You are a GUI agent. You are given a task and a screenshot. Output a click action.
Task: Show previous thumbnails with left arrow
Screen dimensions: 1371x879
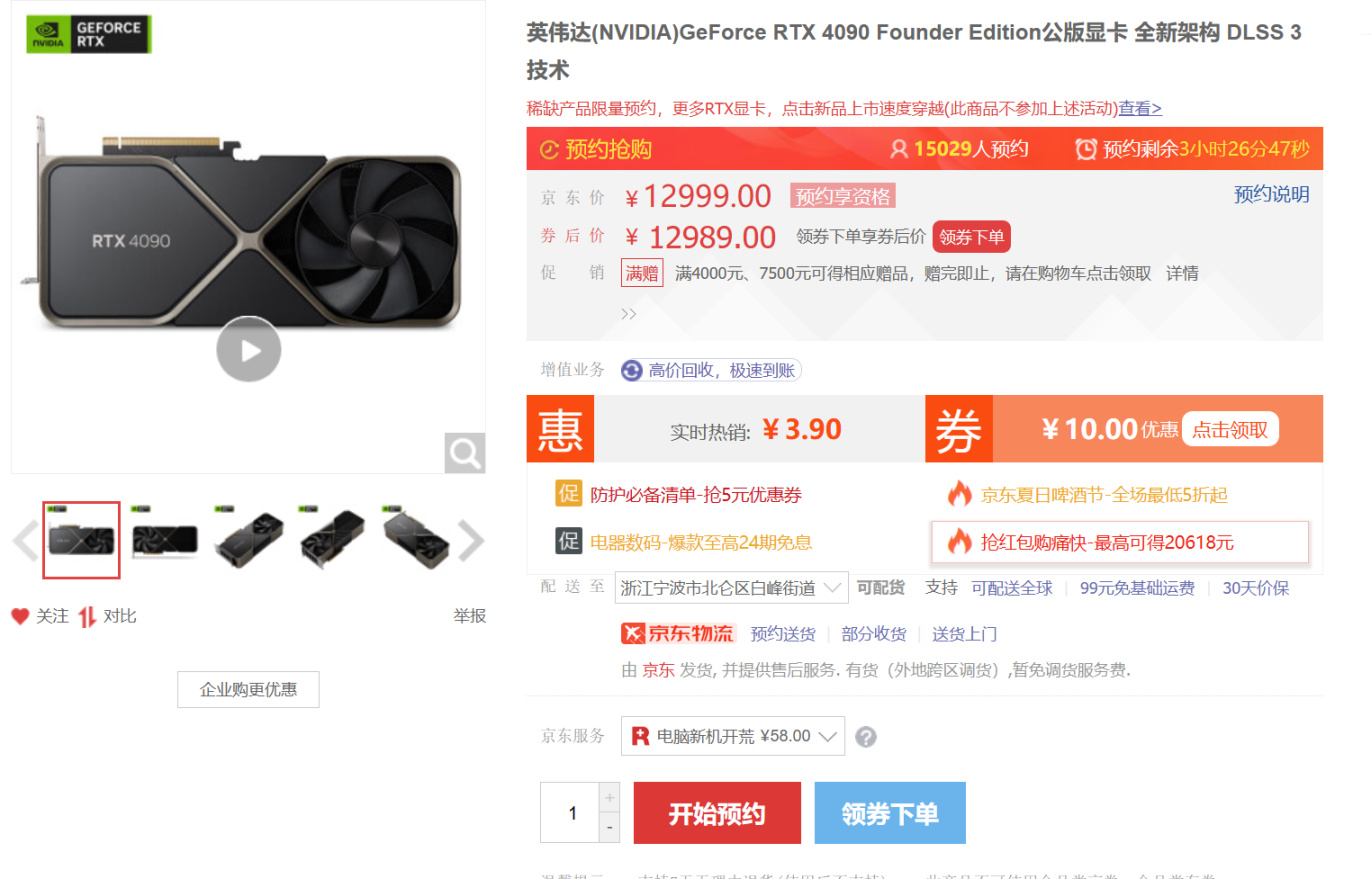pos(25,541)
